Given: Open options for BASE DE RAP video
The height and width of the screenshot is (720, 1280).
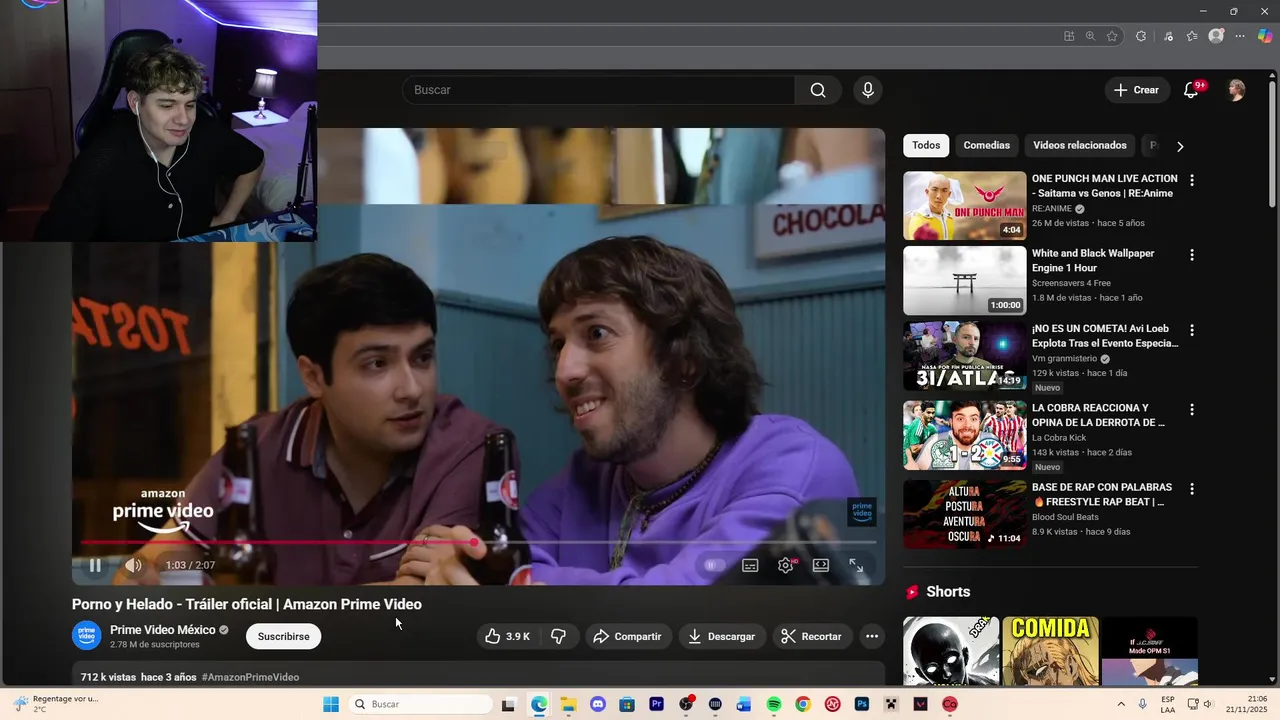Looking at the screenshot, I should (1191, 489).
